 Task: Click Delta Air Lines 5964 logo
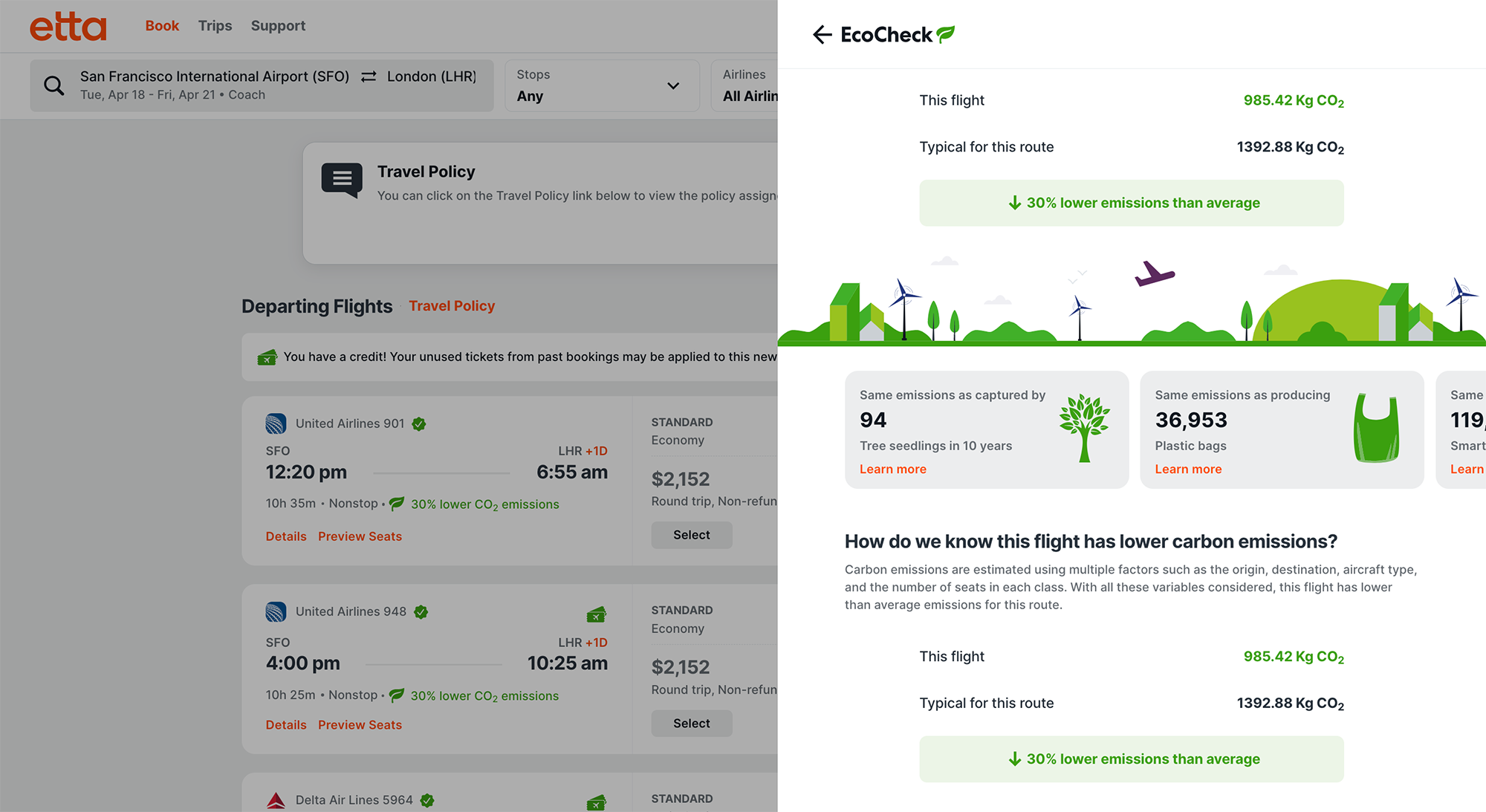click(276, 800)
